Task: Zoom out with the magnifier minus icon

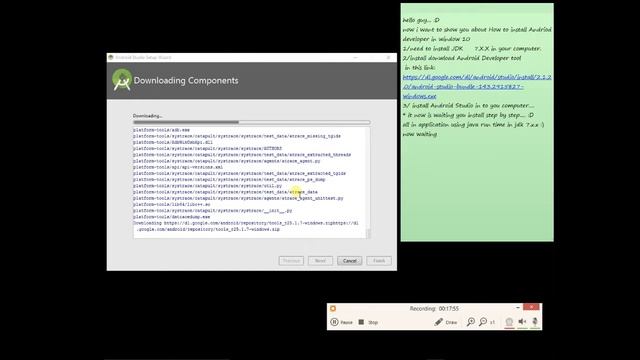Action: [483, 322]
